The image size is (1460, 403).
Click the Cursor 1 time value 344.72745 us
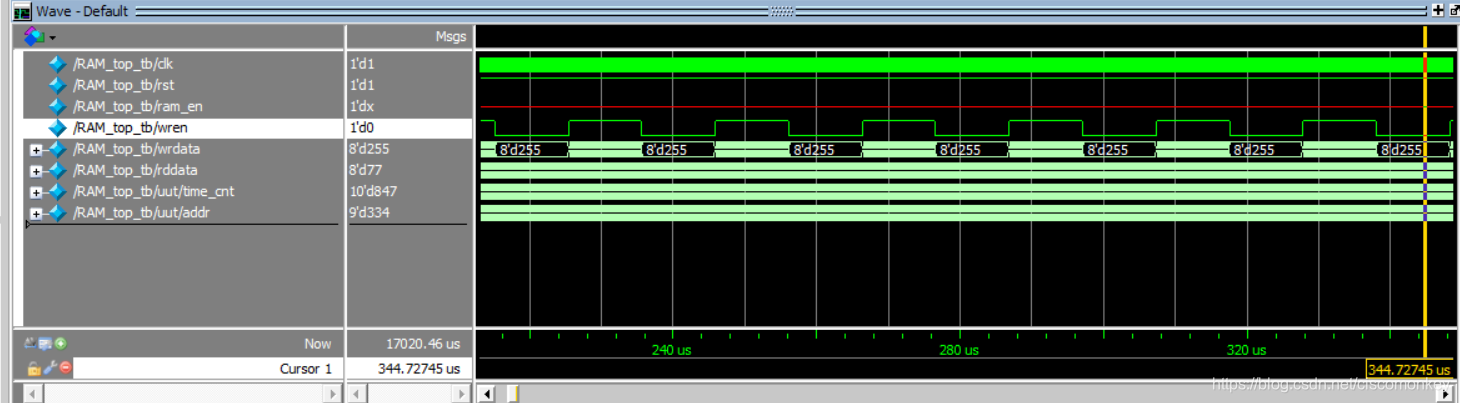click(419, 369)
